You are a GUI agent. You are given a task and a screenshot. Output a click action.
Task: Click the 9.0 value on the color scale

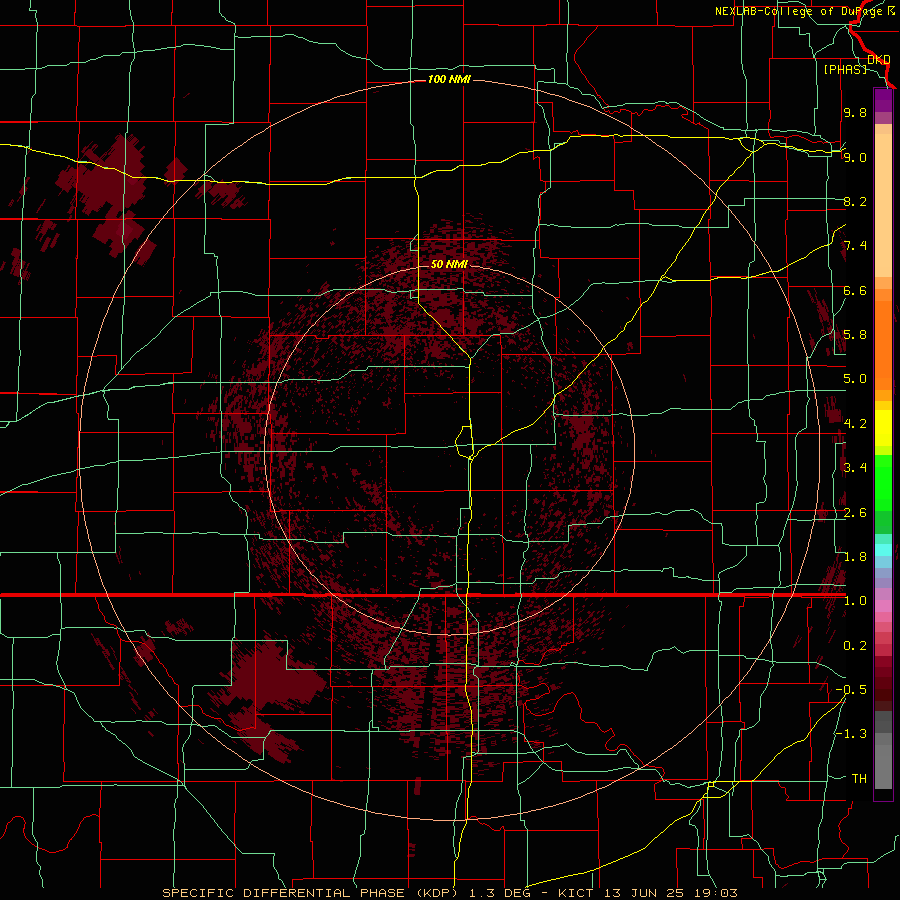(855, 157)
